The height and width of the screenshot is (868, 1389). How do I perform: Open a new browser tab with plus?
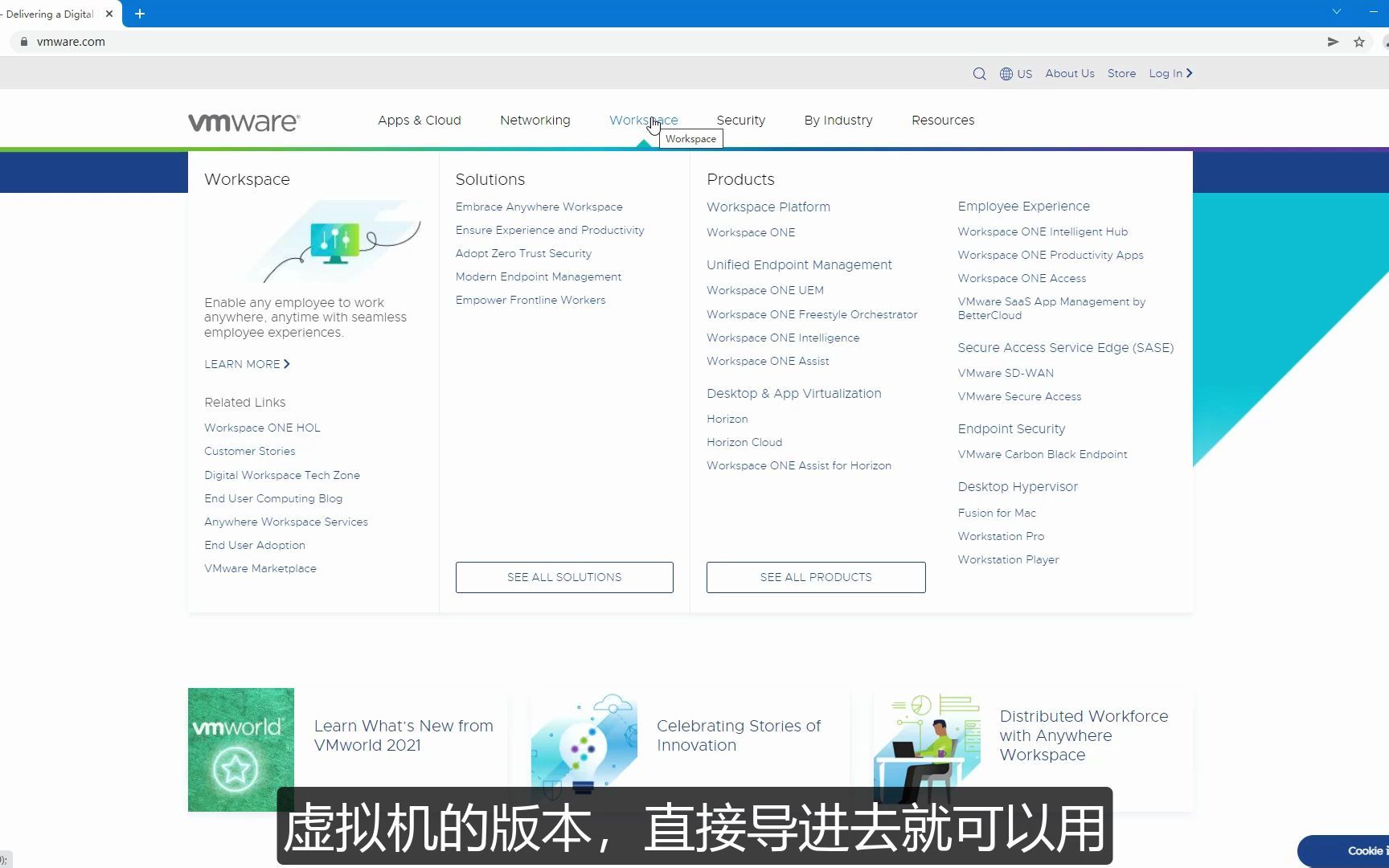tap(140, 14)
